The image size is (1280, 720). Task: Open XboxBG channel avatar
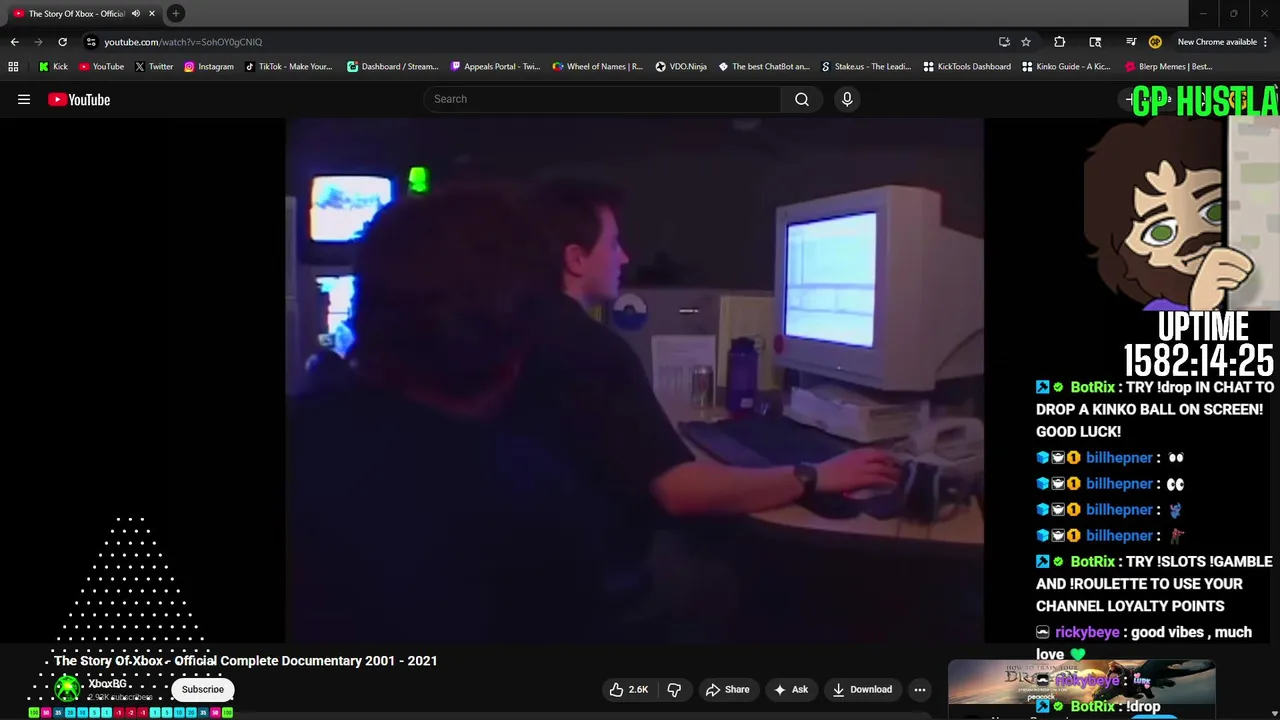[x=67, y=689]
